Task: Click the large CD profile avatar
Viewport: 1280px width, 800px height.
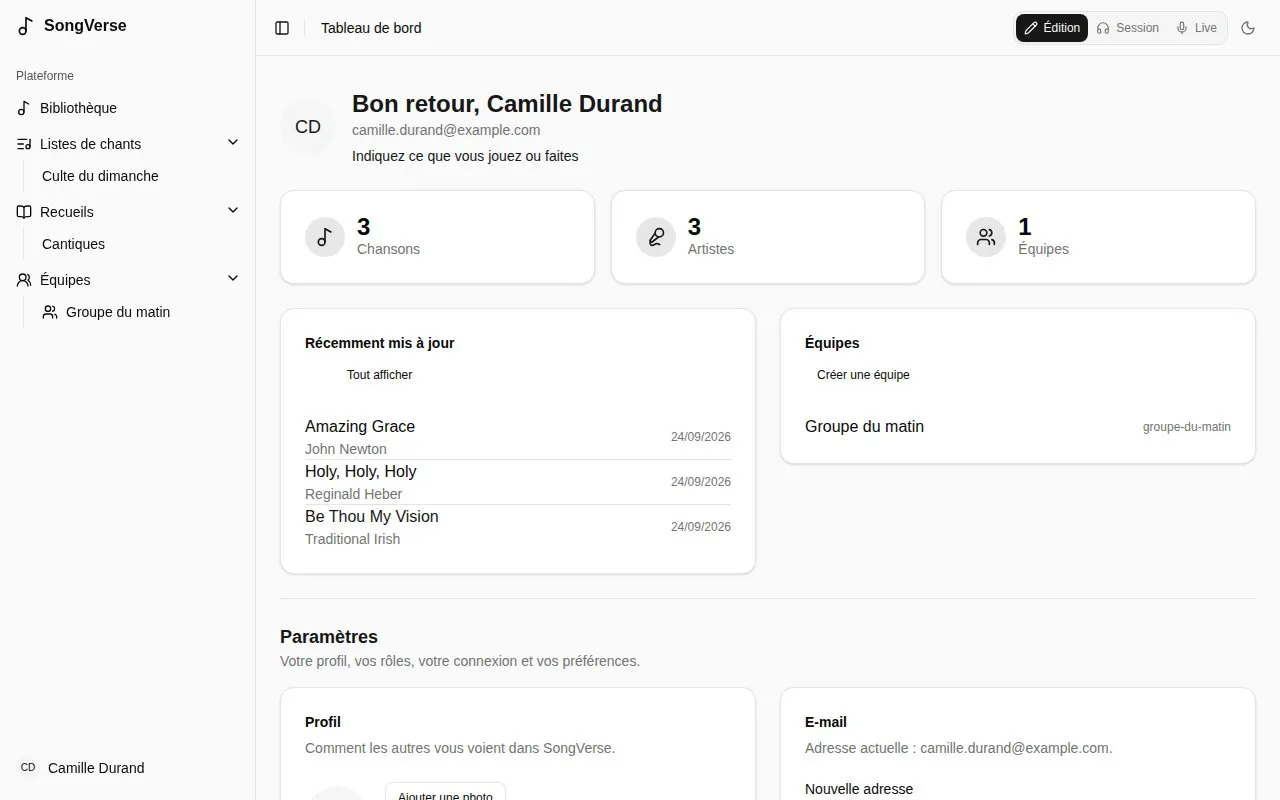Action: (308, 127)
